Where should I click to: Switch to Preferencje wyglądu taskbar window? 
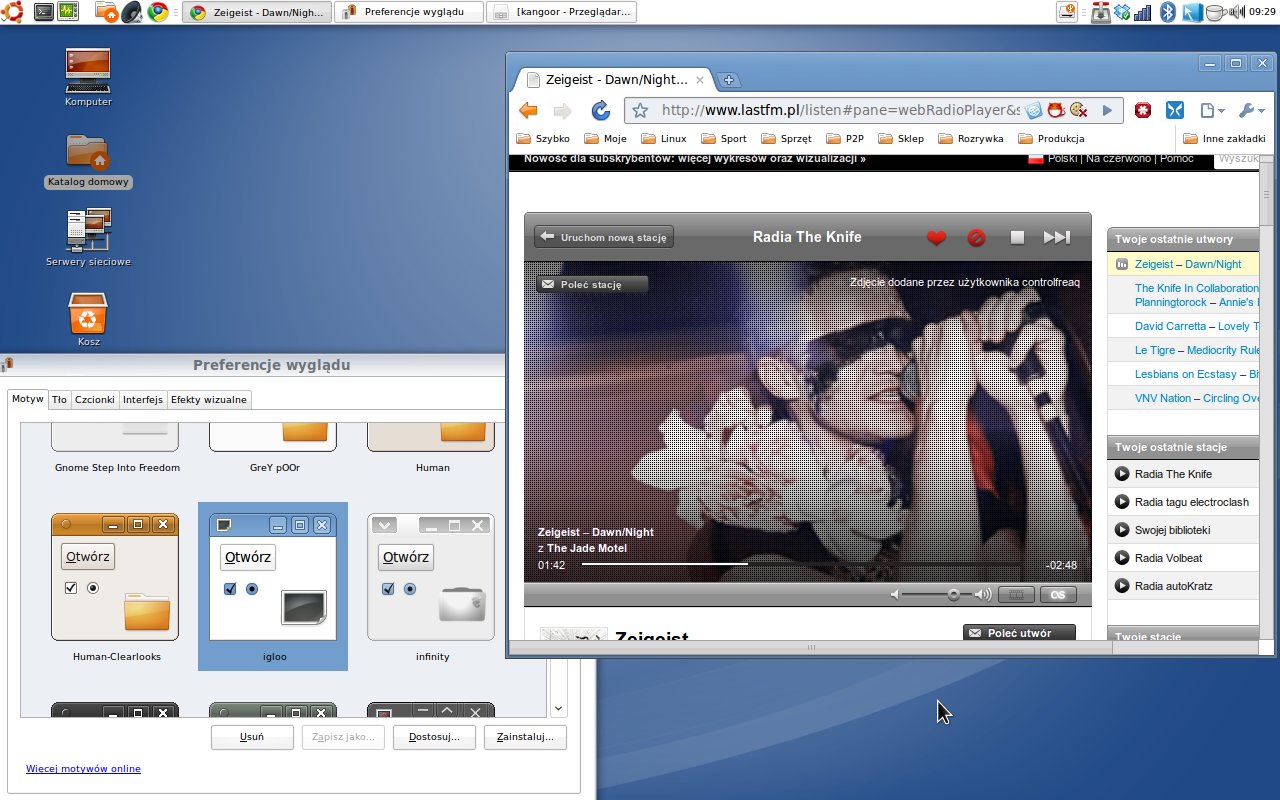point(407,12)
